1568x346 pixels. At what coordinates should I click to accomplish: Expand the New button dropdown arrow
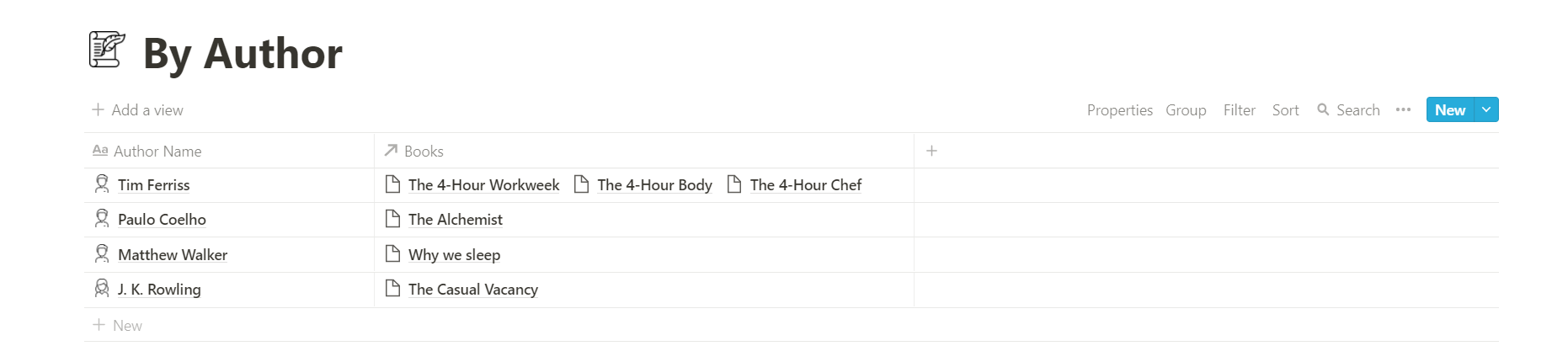1486,109
